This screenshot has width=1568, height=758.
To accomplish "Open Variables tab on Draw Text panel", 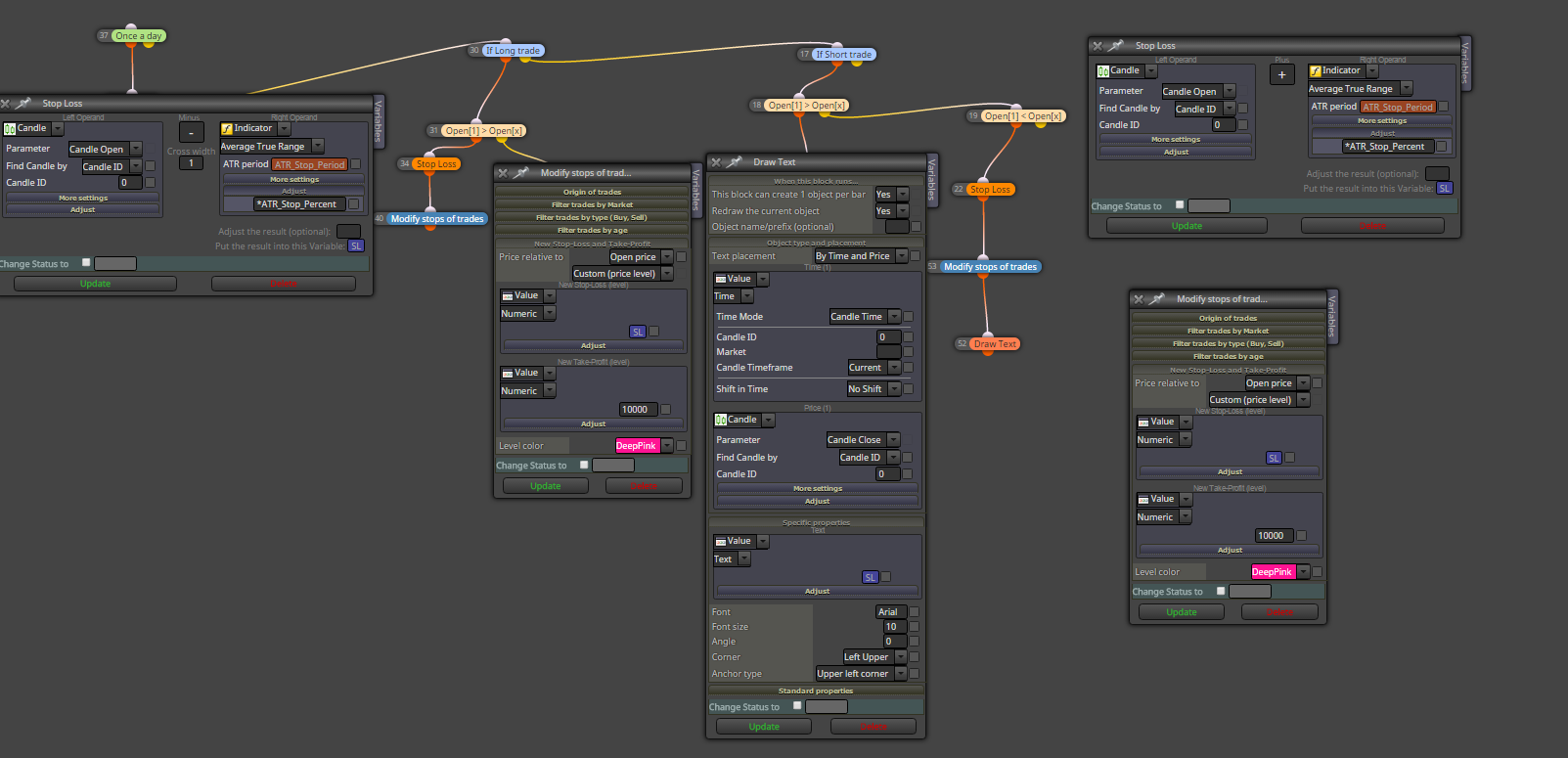I will pos(932,179).
